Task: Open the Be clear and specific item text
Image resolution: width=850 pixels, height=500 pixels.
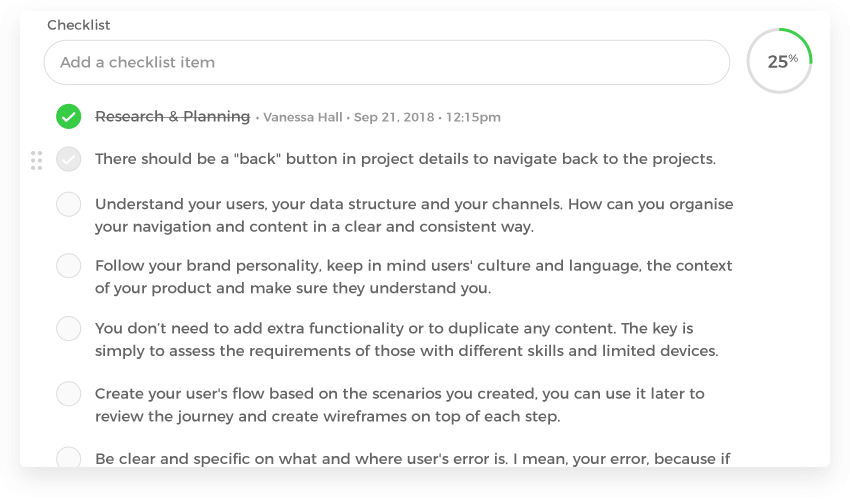Action: coord(412,459)
